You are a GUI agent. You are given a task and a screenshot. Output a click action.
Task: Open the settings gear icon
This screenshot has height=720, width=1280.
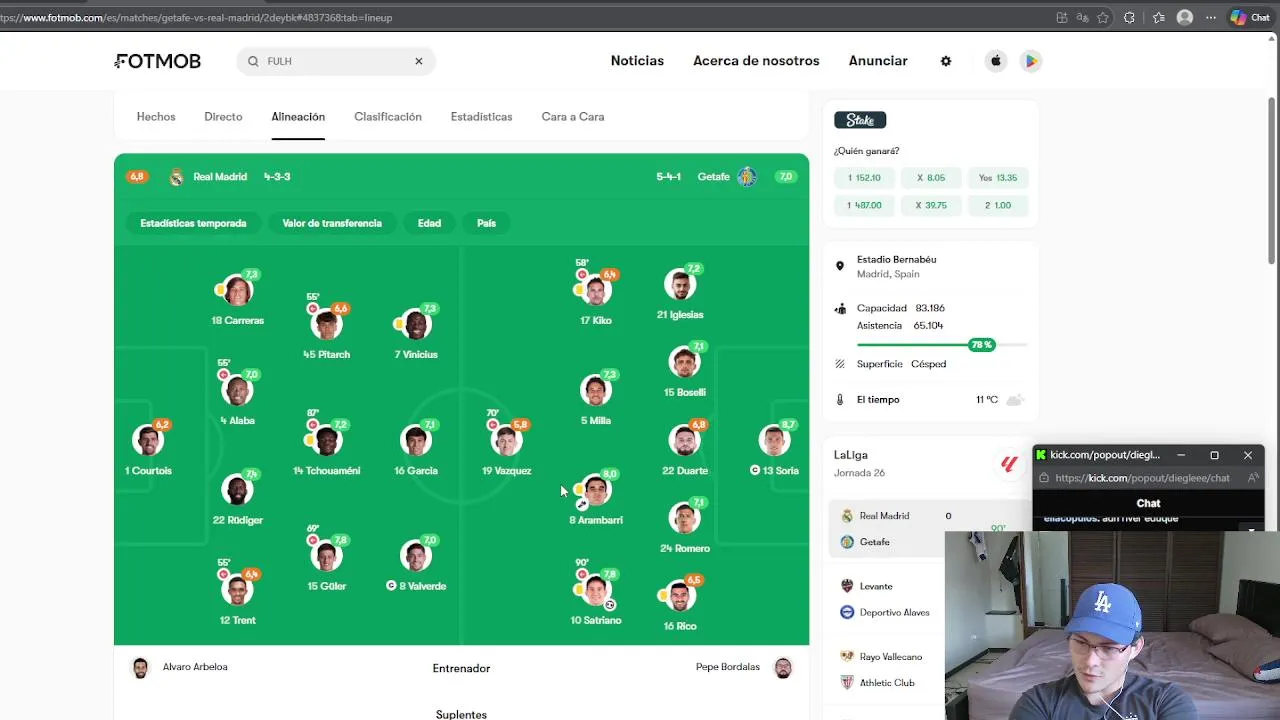click(946, 61)
